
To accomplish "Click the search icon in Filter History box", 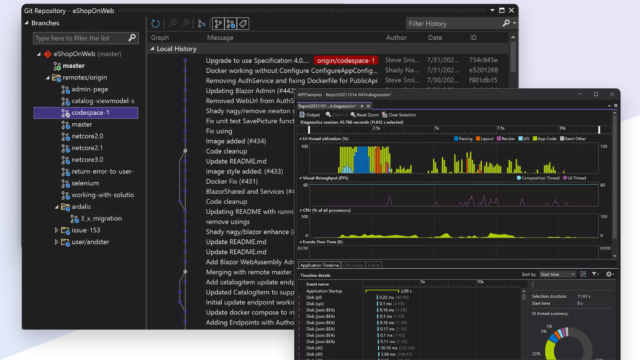I will (506, 23).
